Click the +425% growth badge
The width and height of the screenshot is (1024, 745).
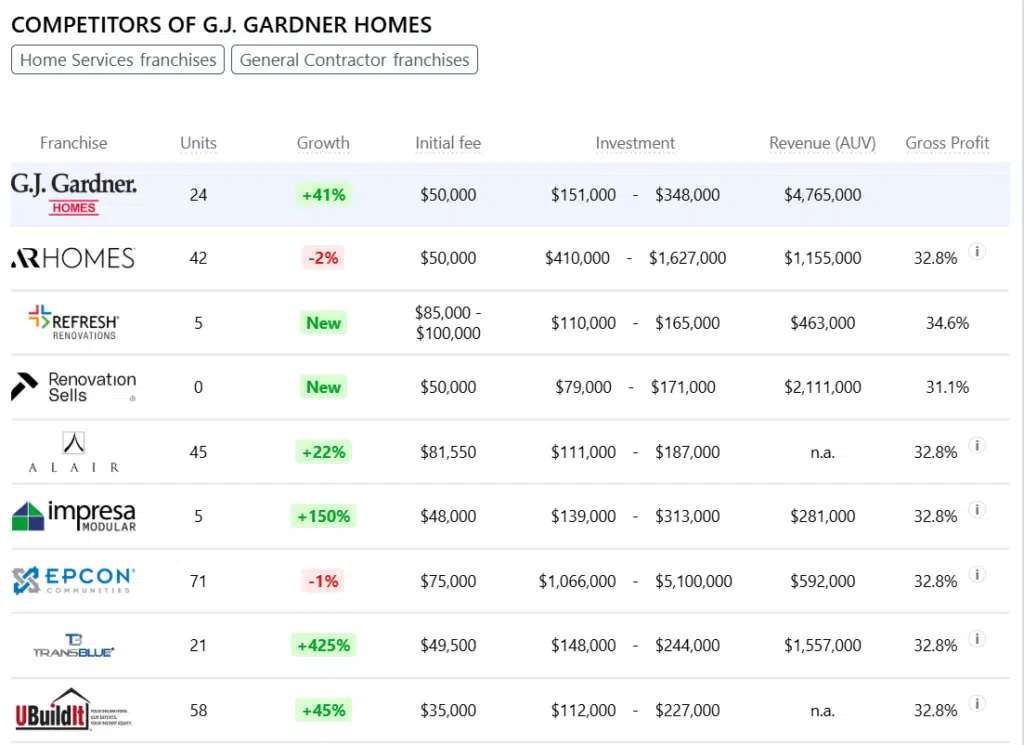(x=323, y=645)
